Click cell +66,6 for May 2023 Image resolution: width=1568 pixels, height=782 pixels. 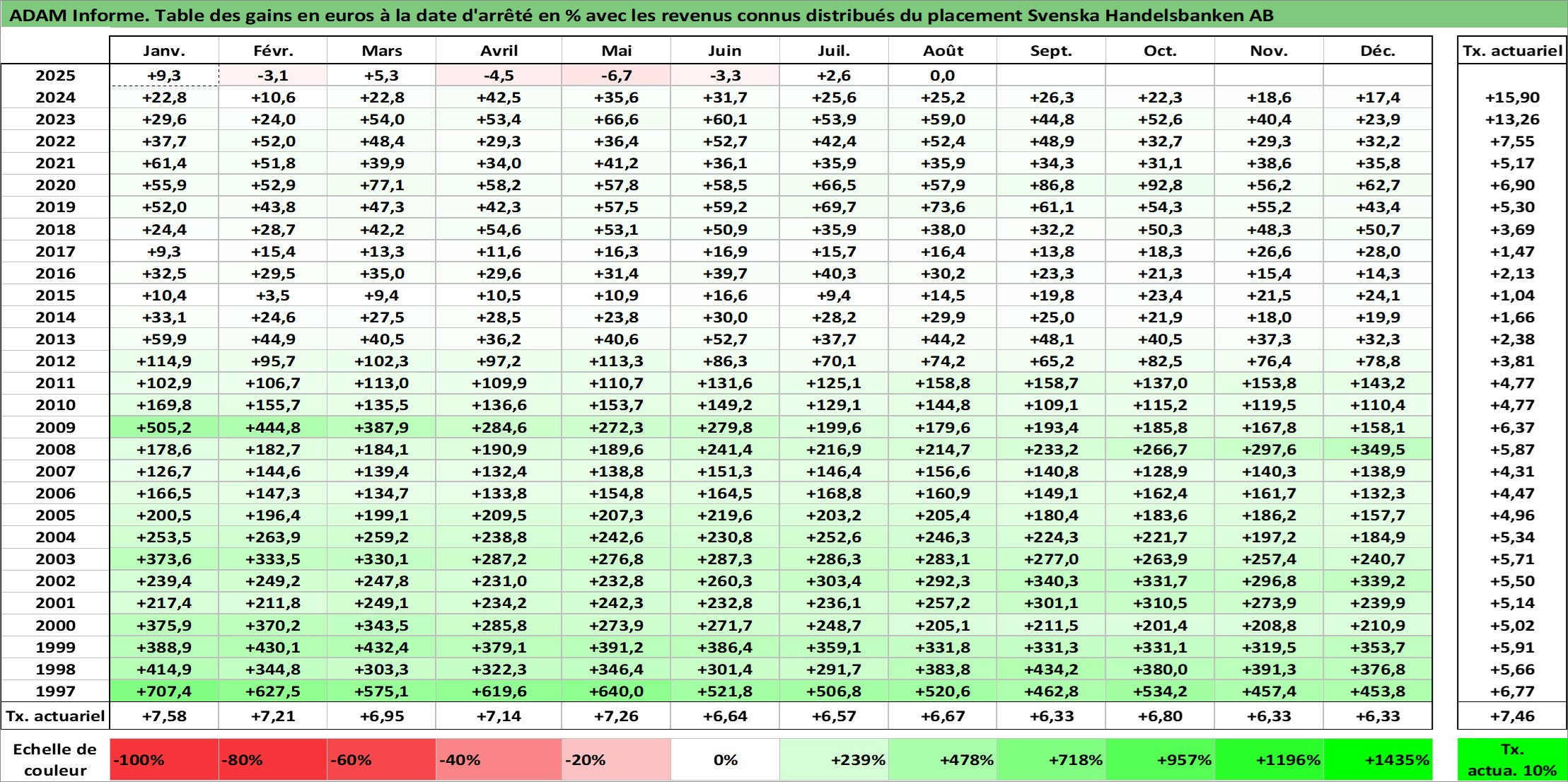616,119
